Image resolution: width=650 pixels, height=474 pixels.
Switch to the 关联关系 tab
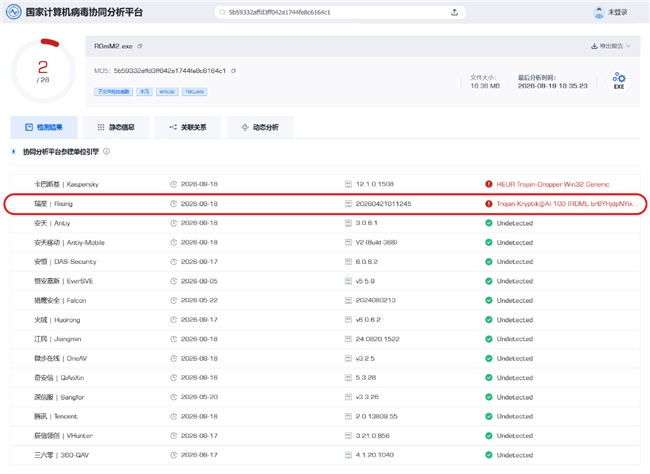(x=188, y=127)
